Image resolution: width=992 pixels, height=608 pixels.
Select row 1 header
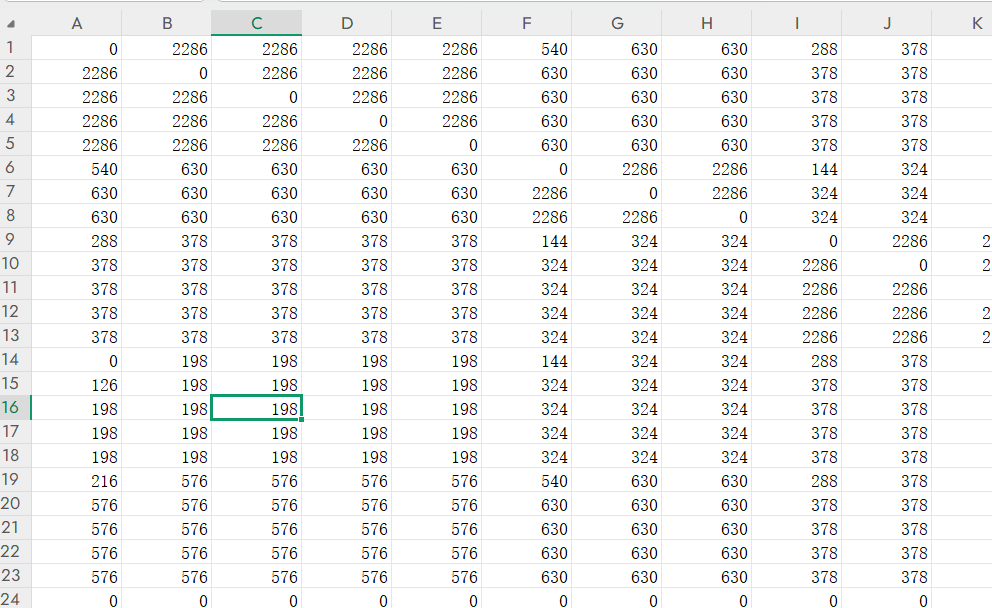click(14, 48)
